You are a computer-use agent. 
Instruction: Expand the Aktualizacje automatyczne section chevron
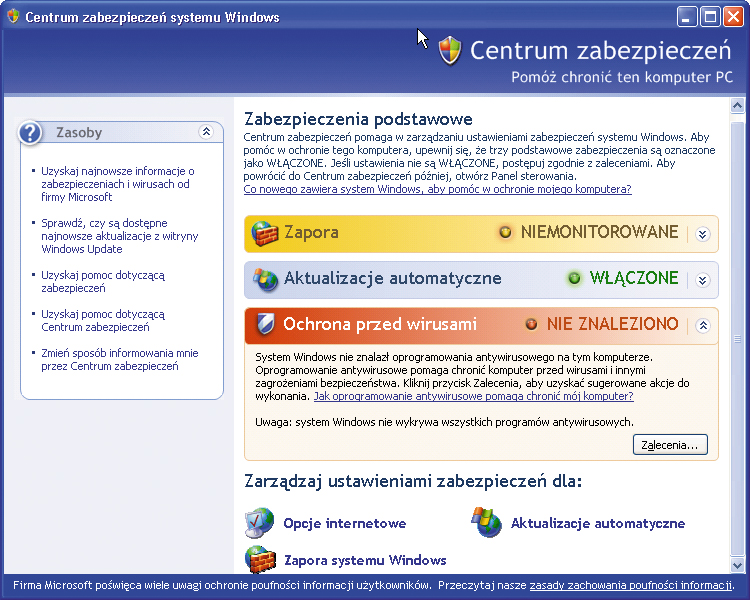tap(702, 280)
